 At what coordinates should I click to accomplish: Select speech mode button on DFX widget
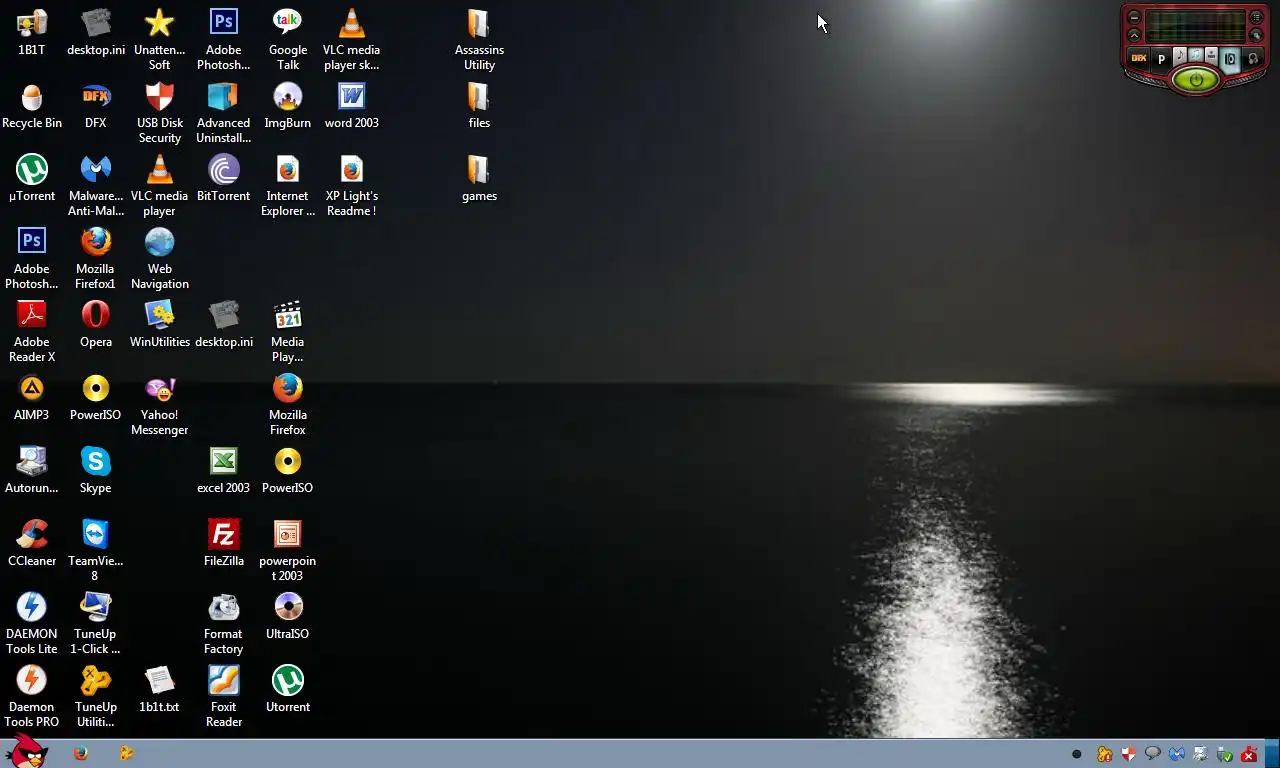pyautogui.click(x=1211, y=56)
